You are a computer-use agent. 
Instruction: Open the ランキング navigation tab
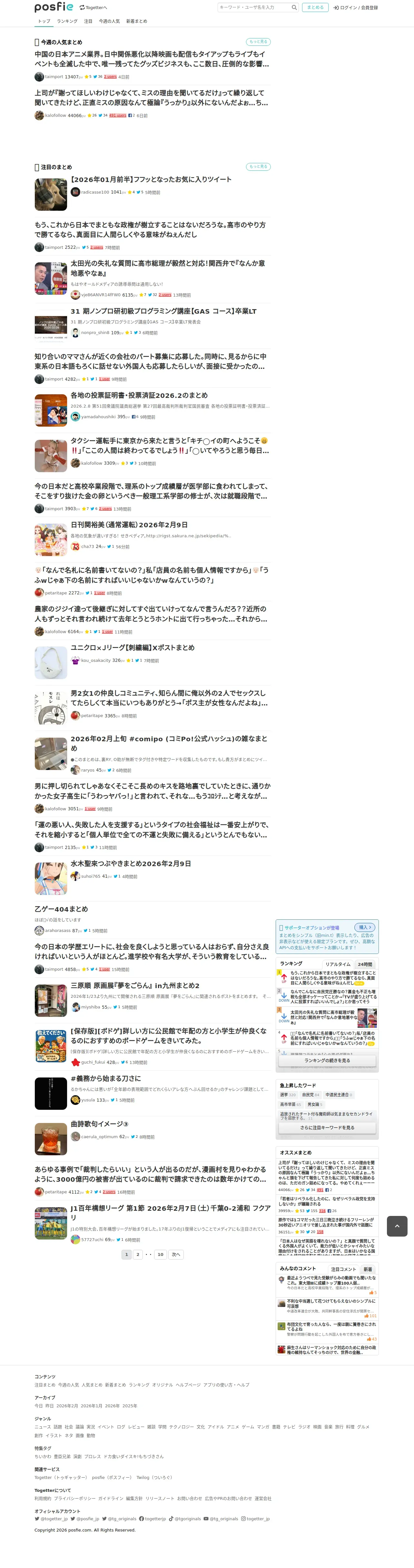tap(67, 21)
